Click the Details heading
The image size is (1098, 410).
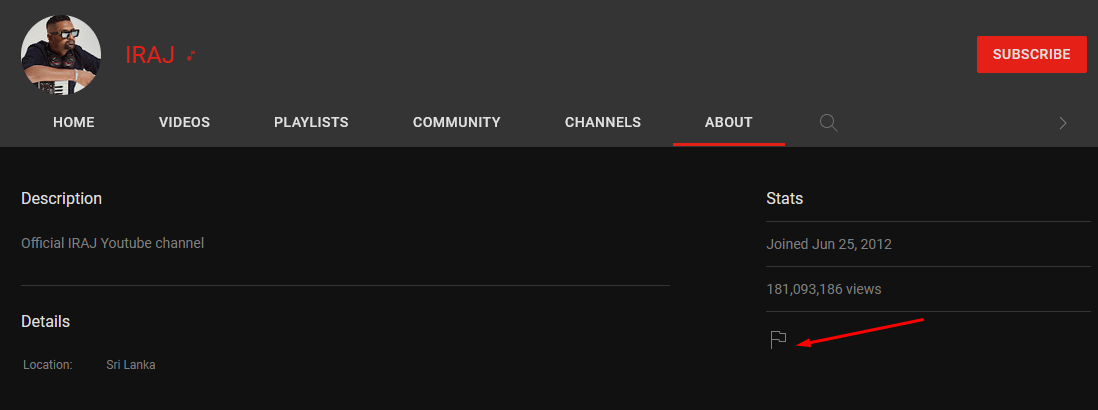(46, 322)
